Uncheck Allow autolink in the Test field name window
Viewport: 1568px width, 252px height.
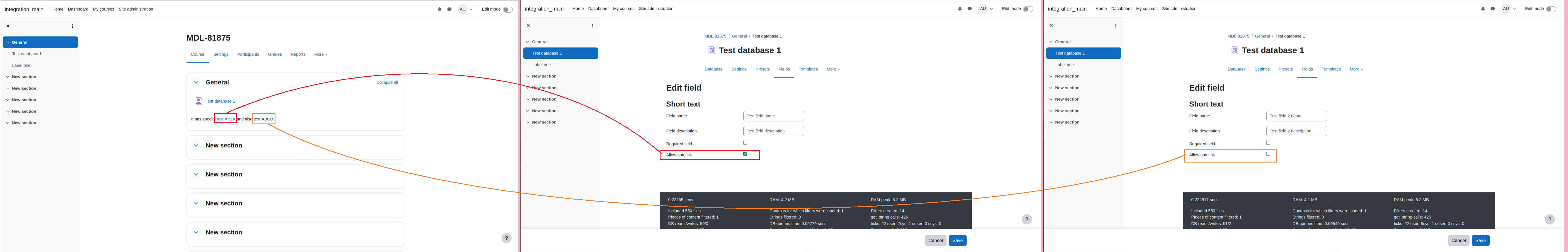[x=745, y=154]
